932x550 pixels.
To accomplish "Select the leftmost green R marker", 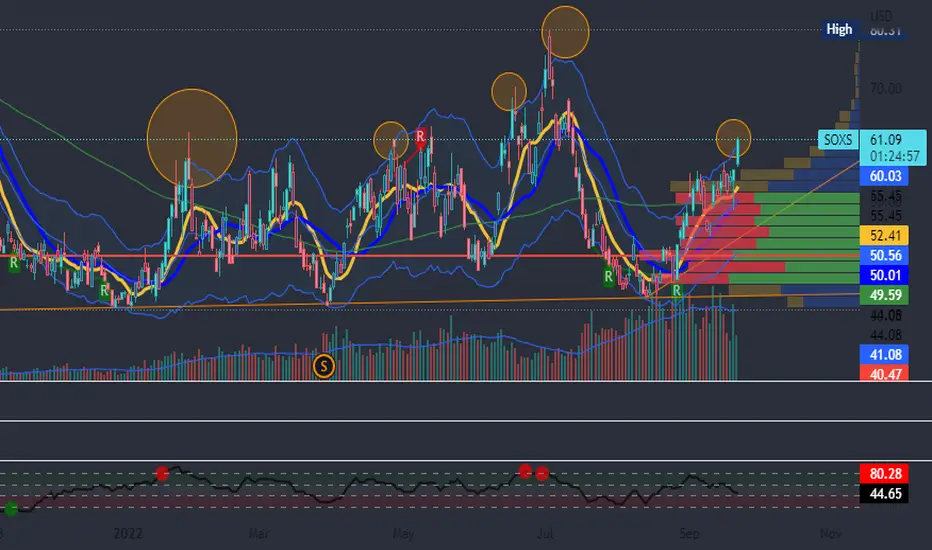I will [14, 263].
